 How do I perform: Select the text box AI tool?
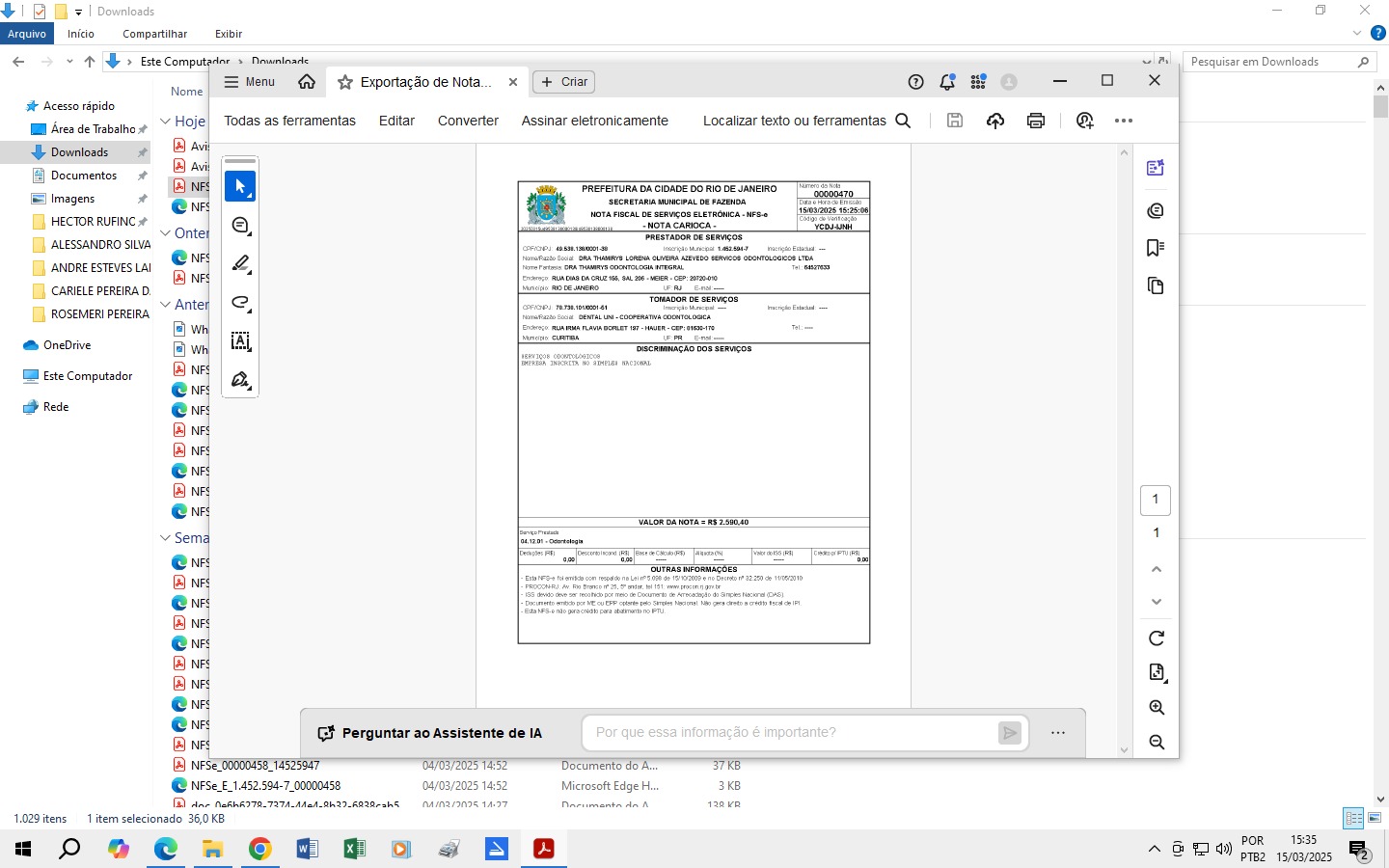pos(240,341)
